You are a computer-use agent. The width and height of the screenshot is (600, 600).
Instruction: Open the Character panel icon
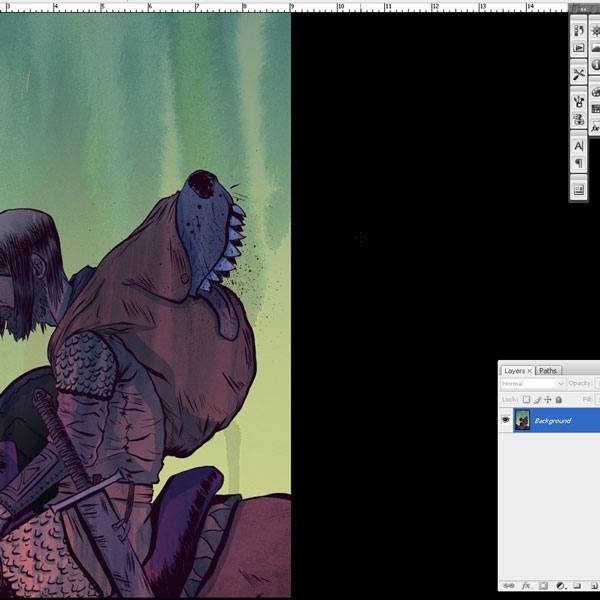pos(579,146)
